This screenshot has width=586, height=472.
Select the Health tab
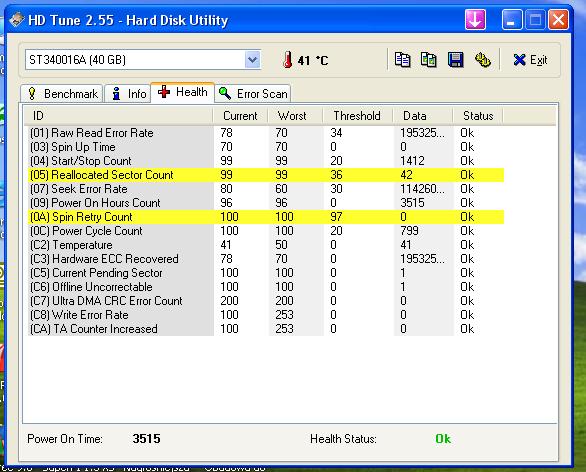click(x=182, y=92)
